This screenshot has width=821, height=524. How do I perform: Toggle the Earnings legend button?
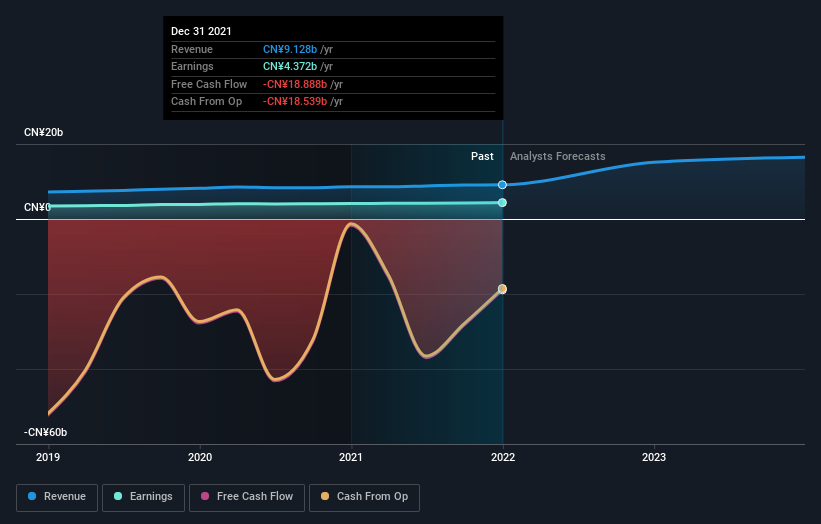click(x=143, y=497)
